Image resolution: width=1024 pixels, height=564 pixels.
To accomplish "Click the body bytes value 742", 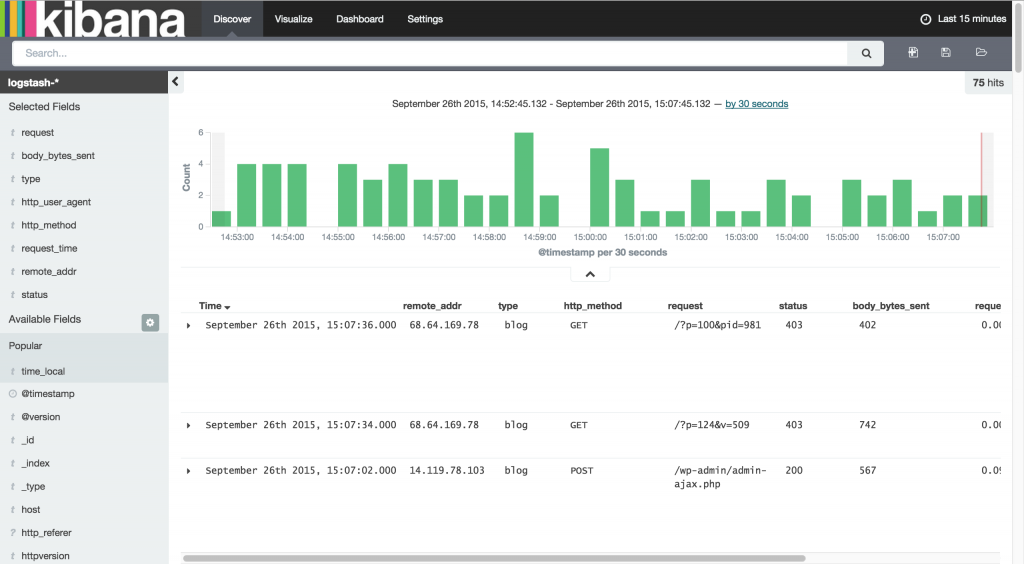I will 867,425.
